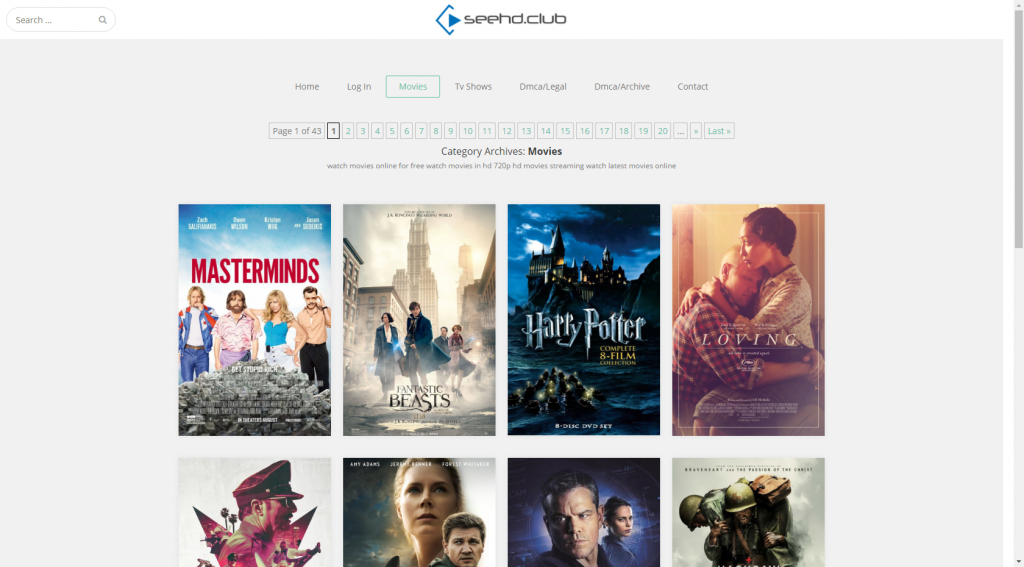Go to pagination page 6
Image resolution: width=1024 pixels, height=567 pixels.
[406, 131]
